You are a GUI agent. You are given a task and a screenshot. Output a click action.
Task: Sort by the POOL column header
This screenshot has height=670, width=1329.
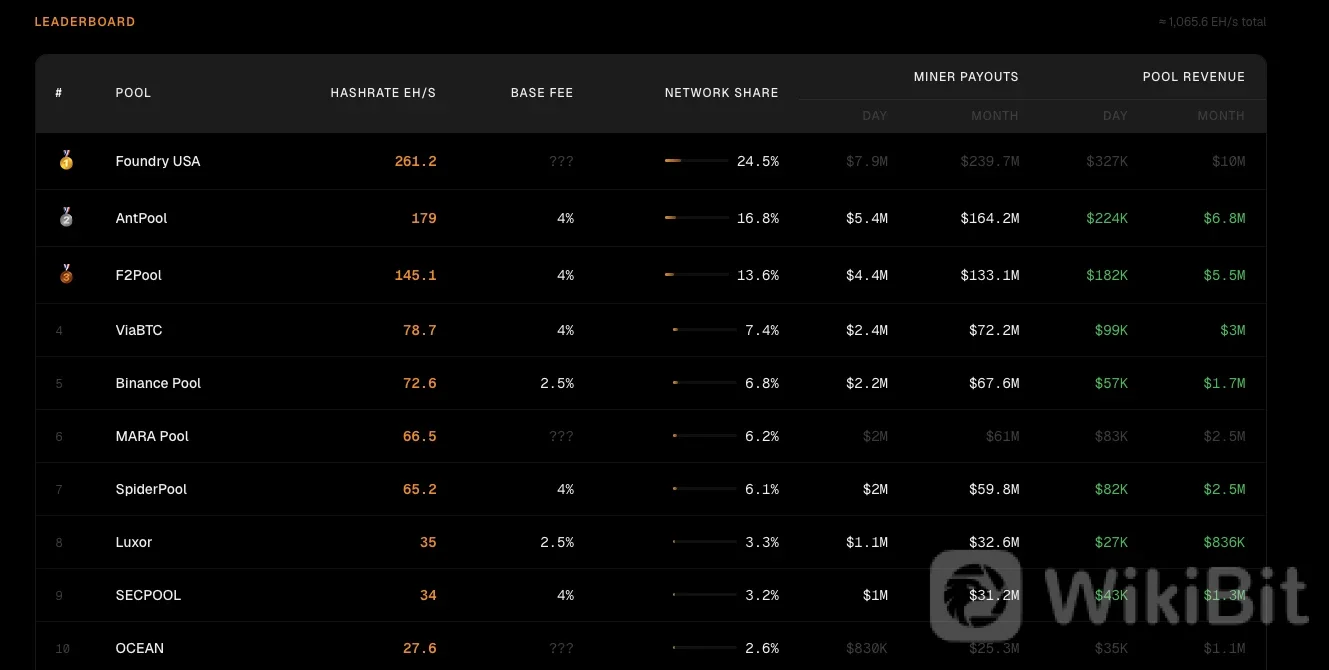pos(133,93)
